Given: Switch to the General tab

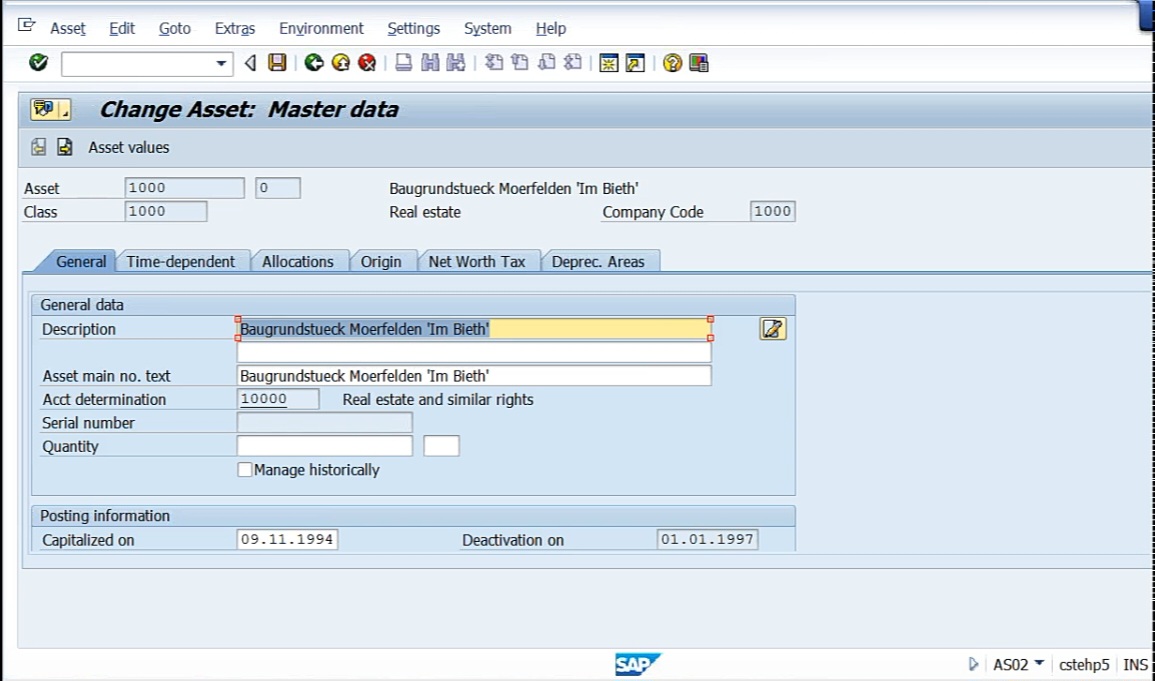Looking at the screenshot, I should (80, 261).
